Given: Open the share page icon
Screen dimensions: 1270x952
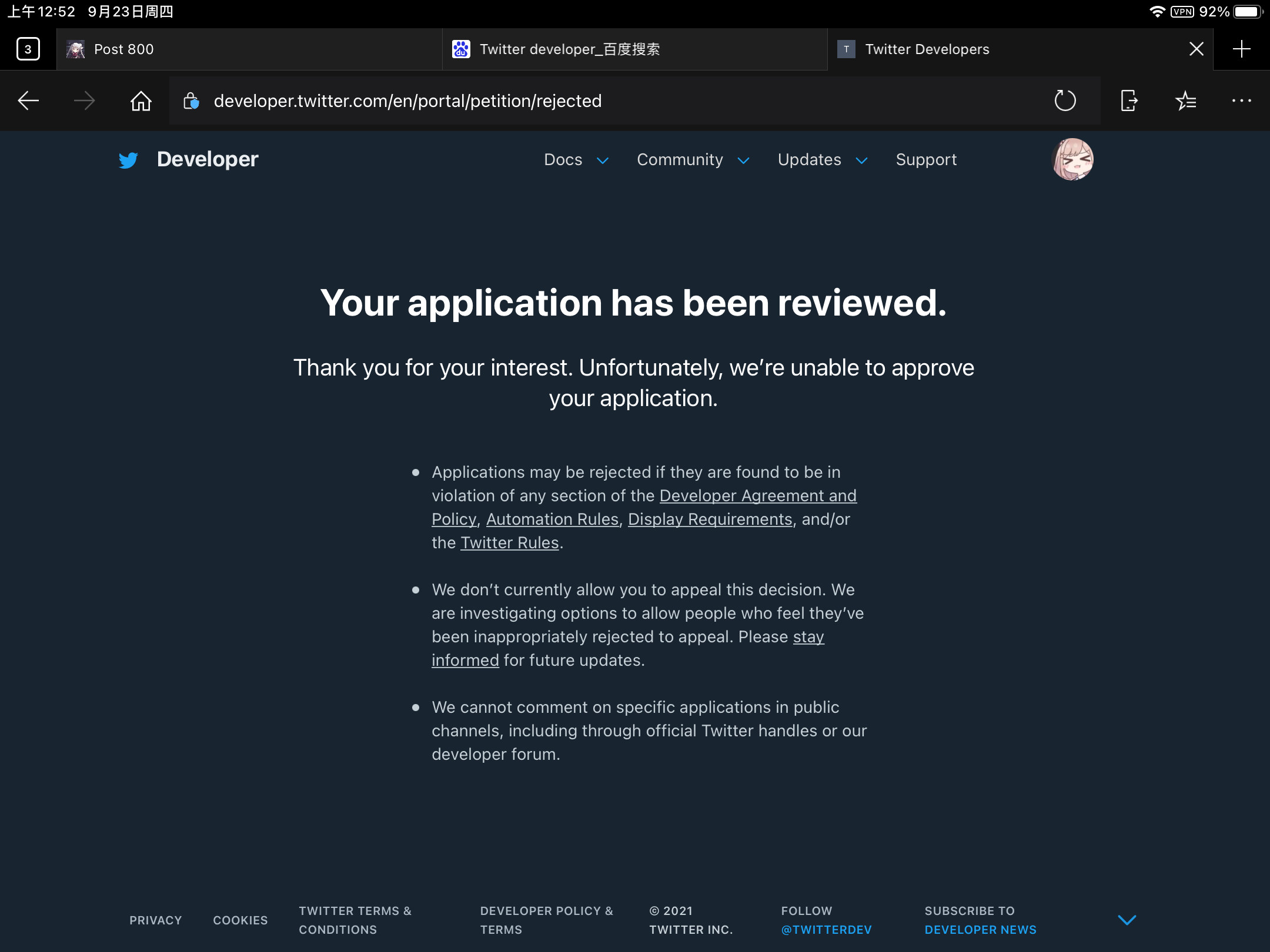Looking at the screenshot, I should point(1128,101).
